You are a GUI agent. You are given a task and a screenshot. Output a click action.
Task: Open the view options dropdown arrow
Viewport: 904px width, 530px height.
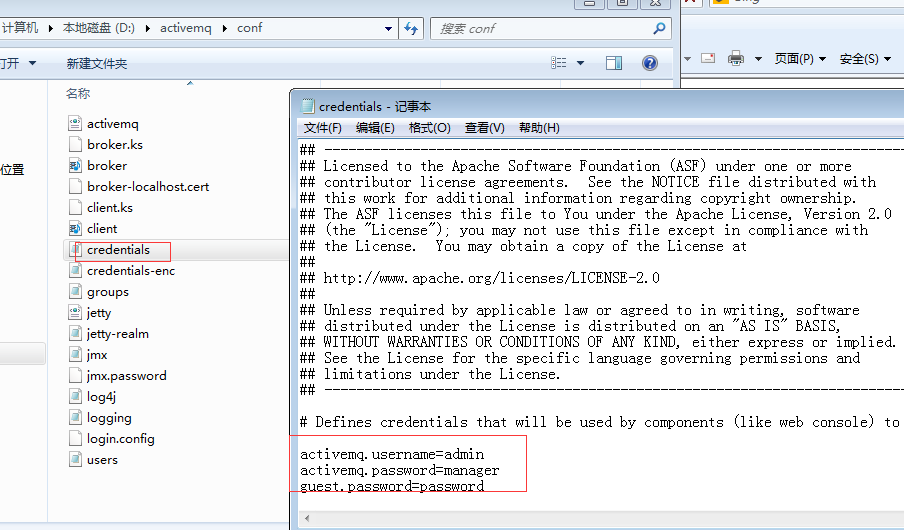click(x=581, y=63)
